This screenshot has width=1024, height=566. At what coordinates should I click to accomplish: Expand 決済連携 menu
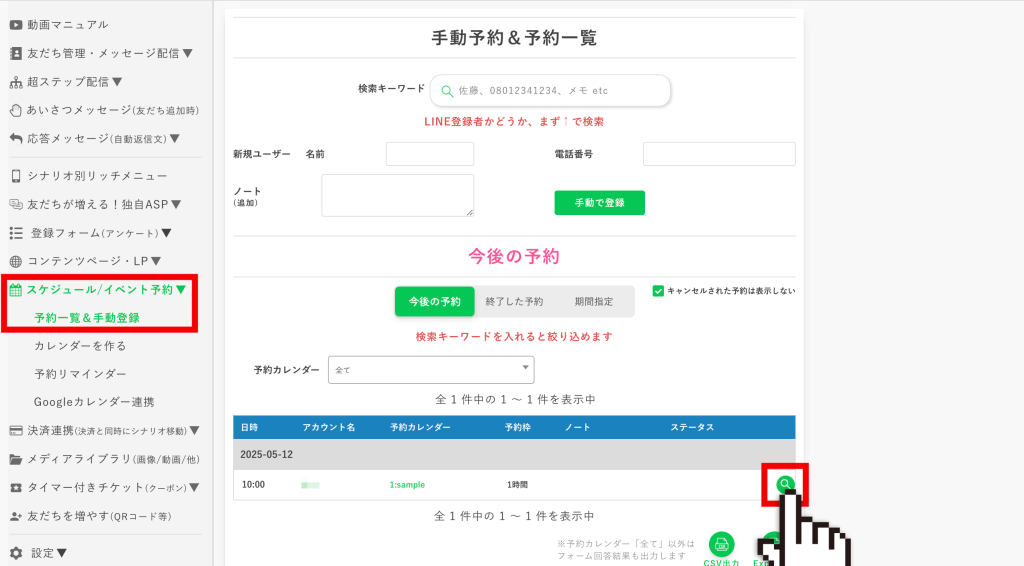[113, 431]
